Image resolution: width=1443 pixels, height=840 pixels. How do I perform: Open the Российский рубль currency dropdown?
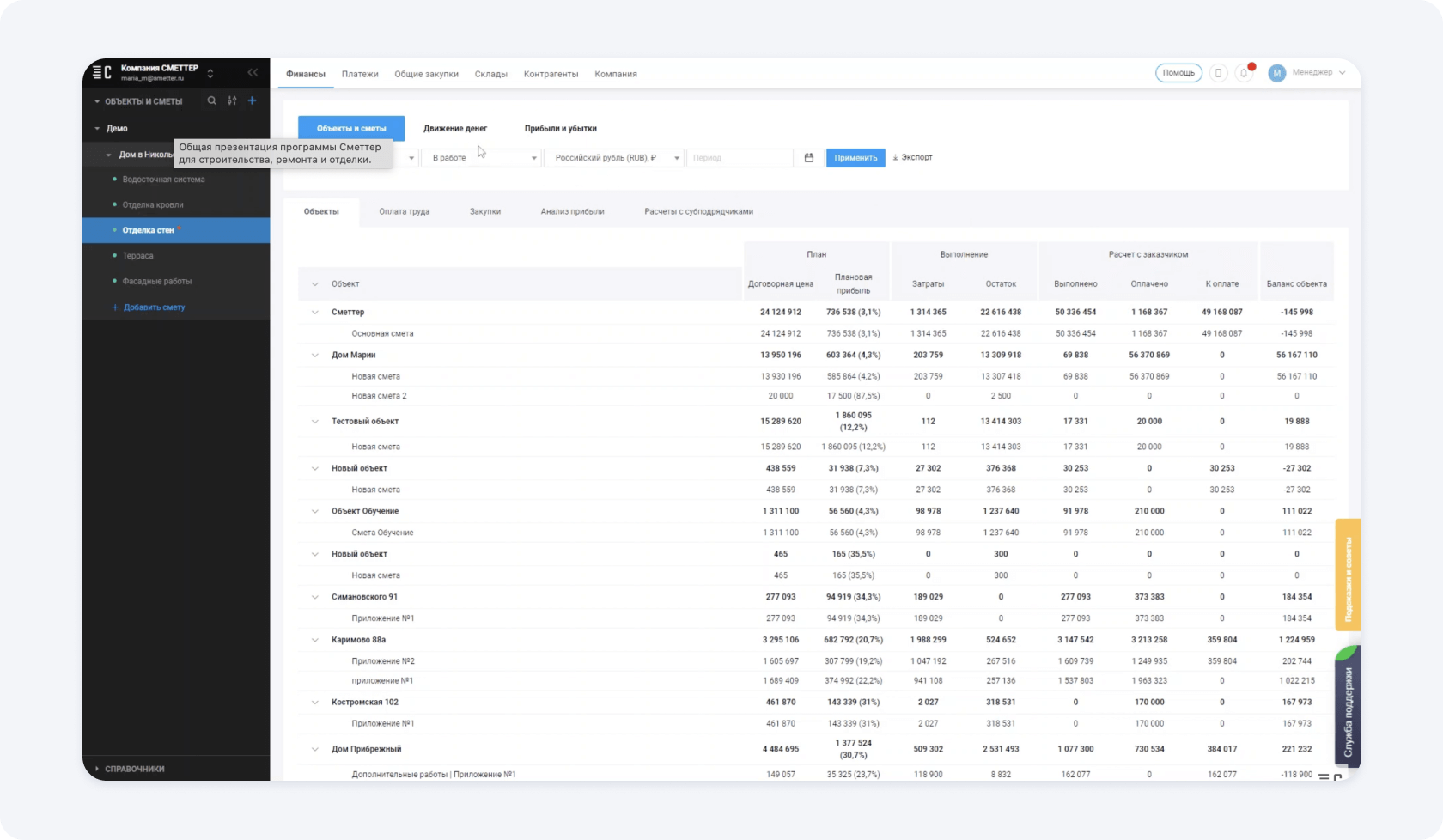613,158
